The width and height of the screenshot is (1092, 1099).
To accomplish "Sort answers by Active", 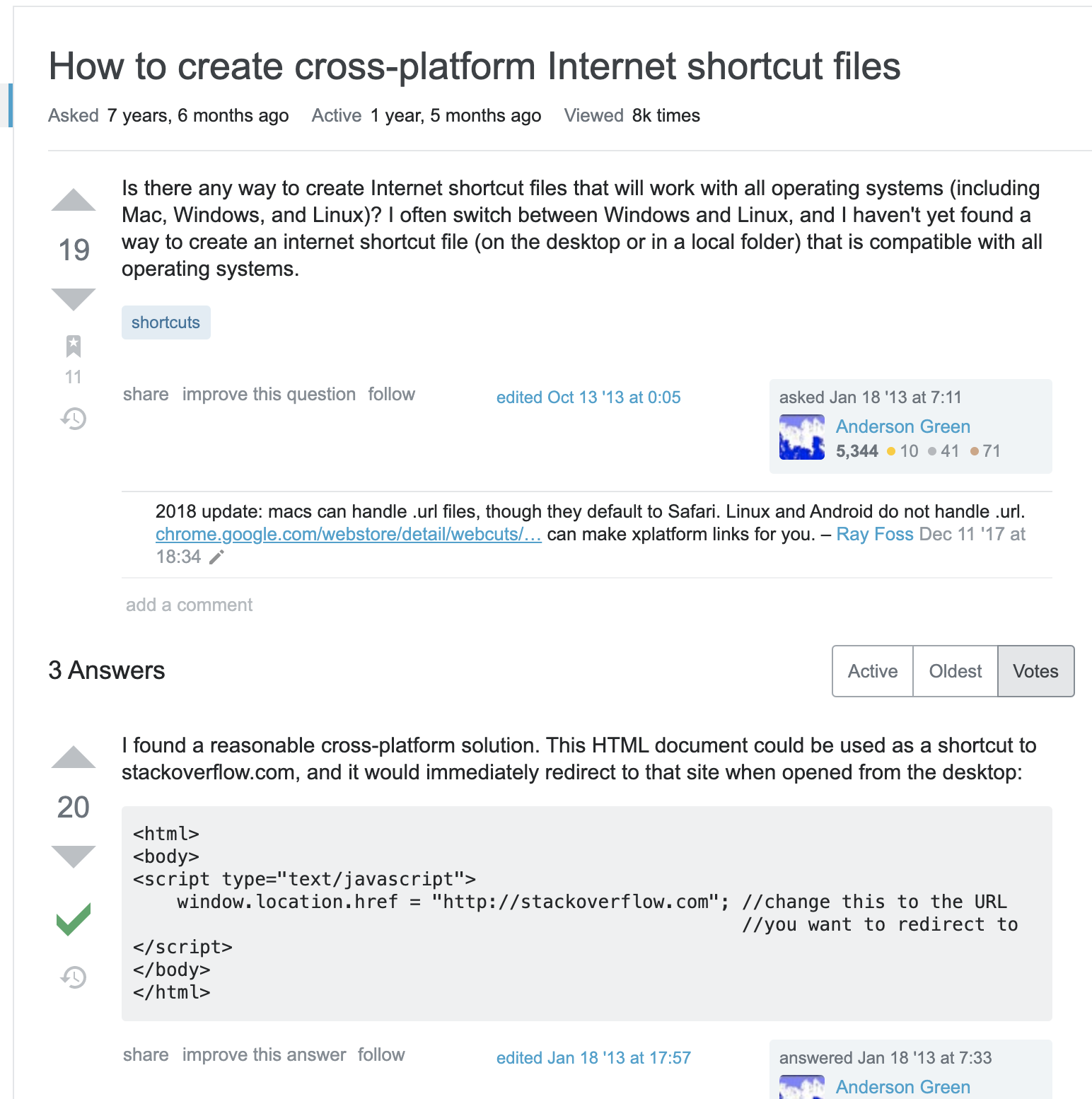I will pos(873,671).
